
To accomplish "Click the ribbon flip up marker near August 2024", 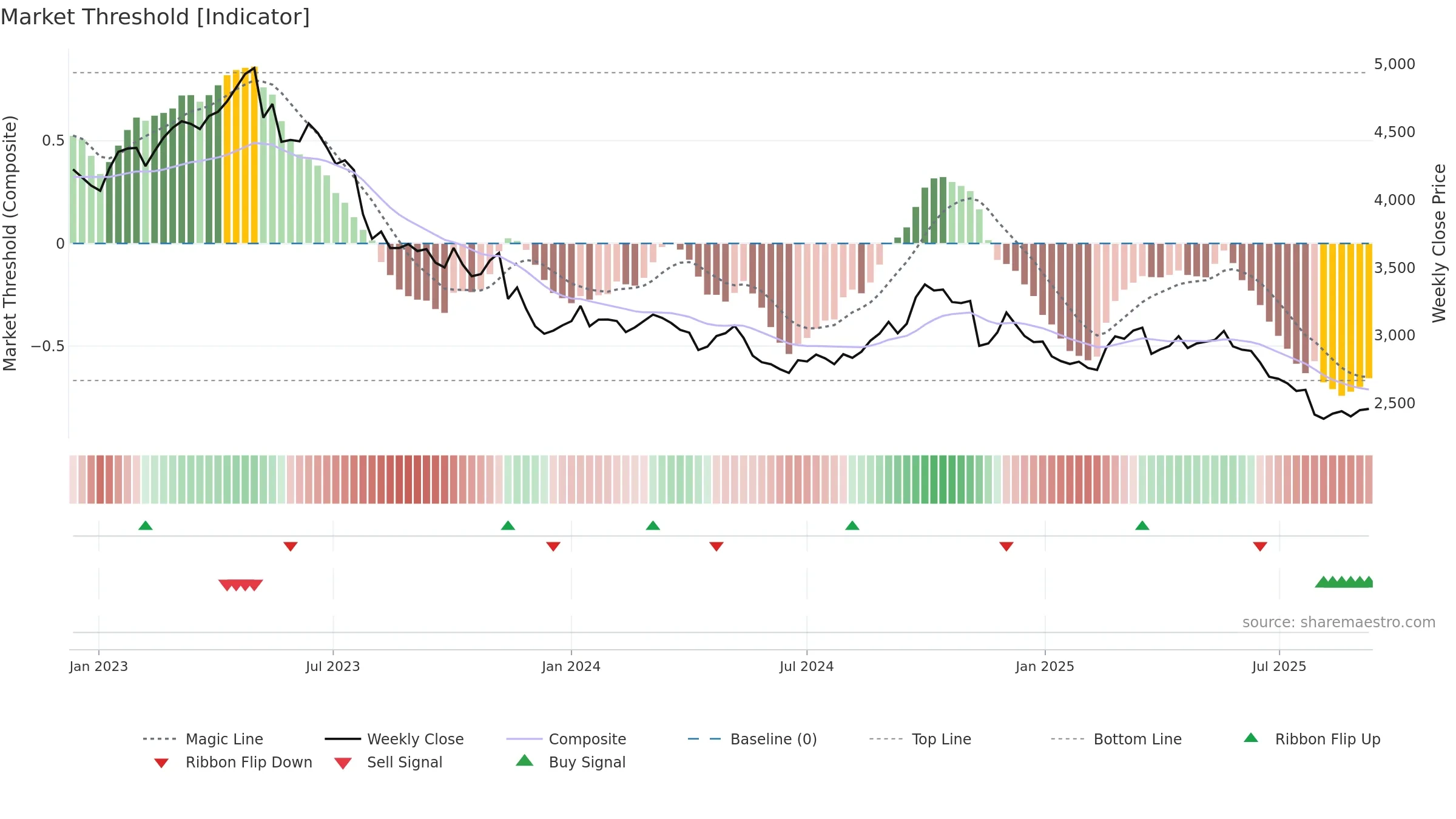I will coord(852,525).
